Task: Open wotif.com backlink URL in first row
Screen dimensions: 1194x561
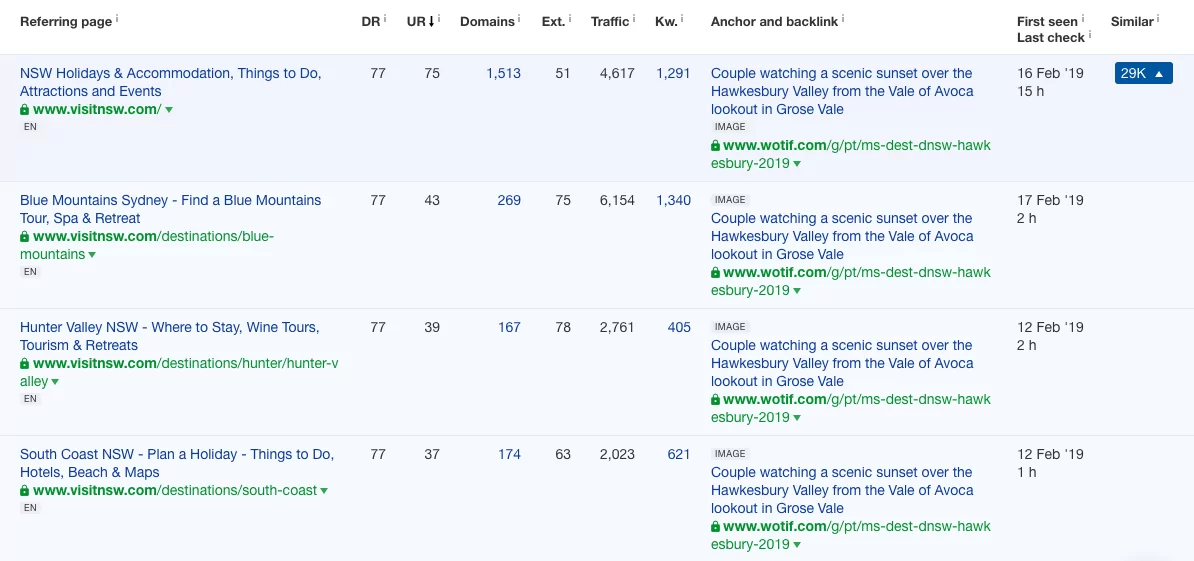Action: tap(851, 155)
